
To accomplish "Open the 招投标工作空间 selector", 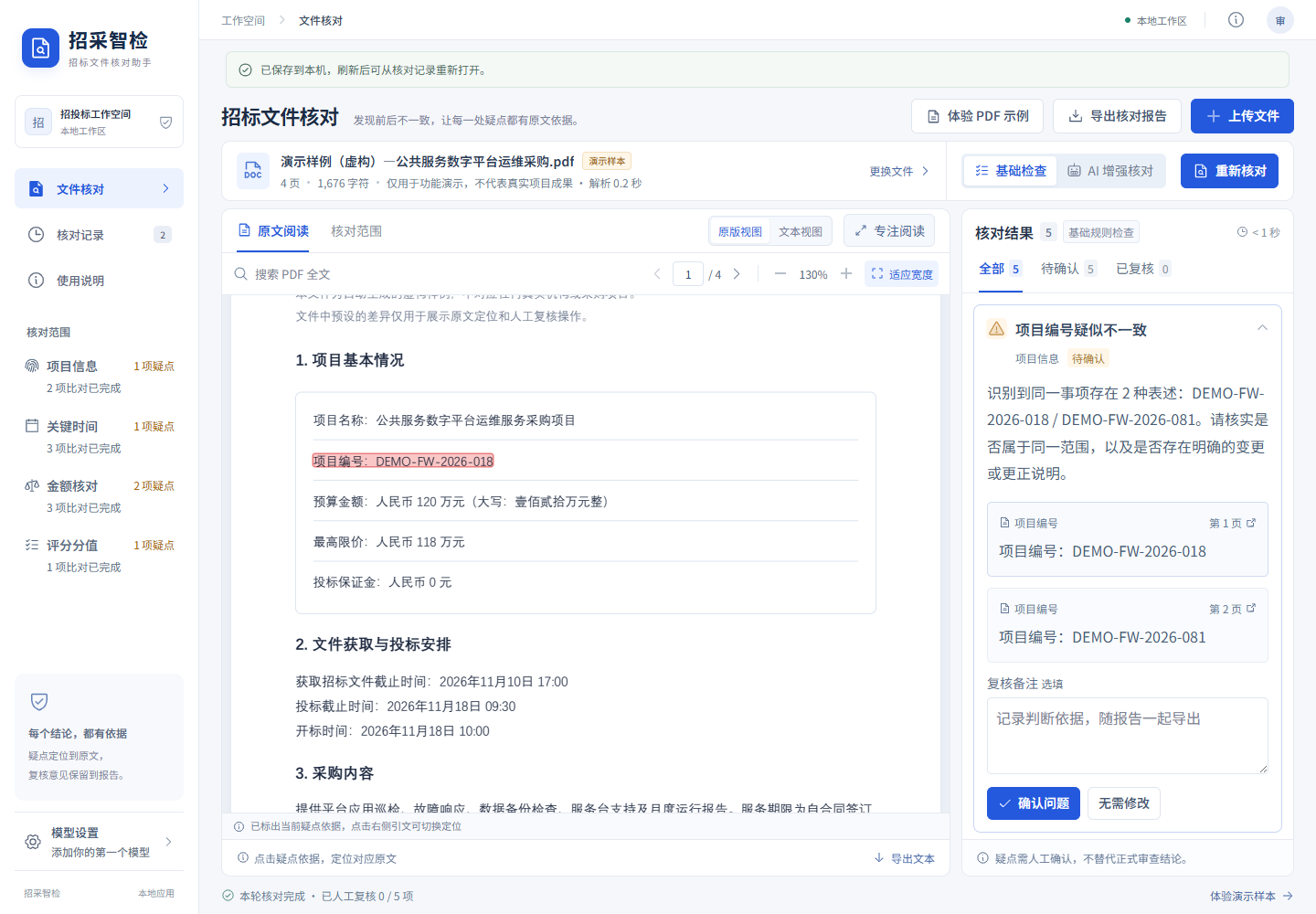I will click(99, 122).
